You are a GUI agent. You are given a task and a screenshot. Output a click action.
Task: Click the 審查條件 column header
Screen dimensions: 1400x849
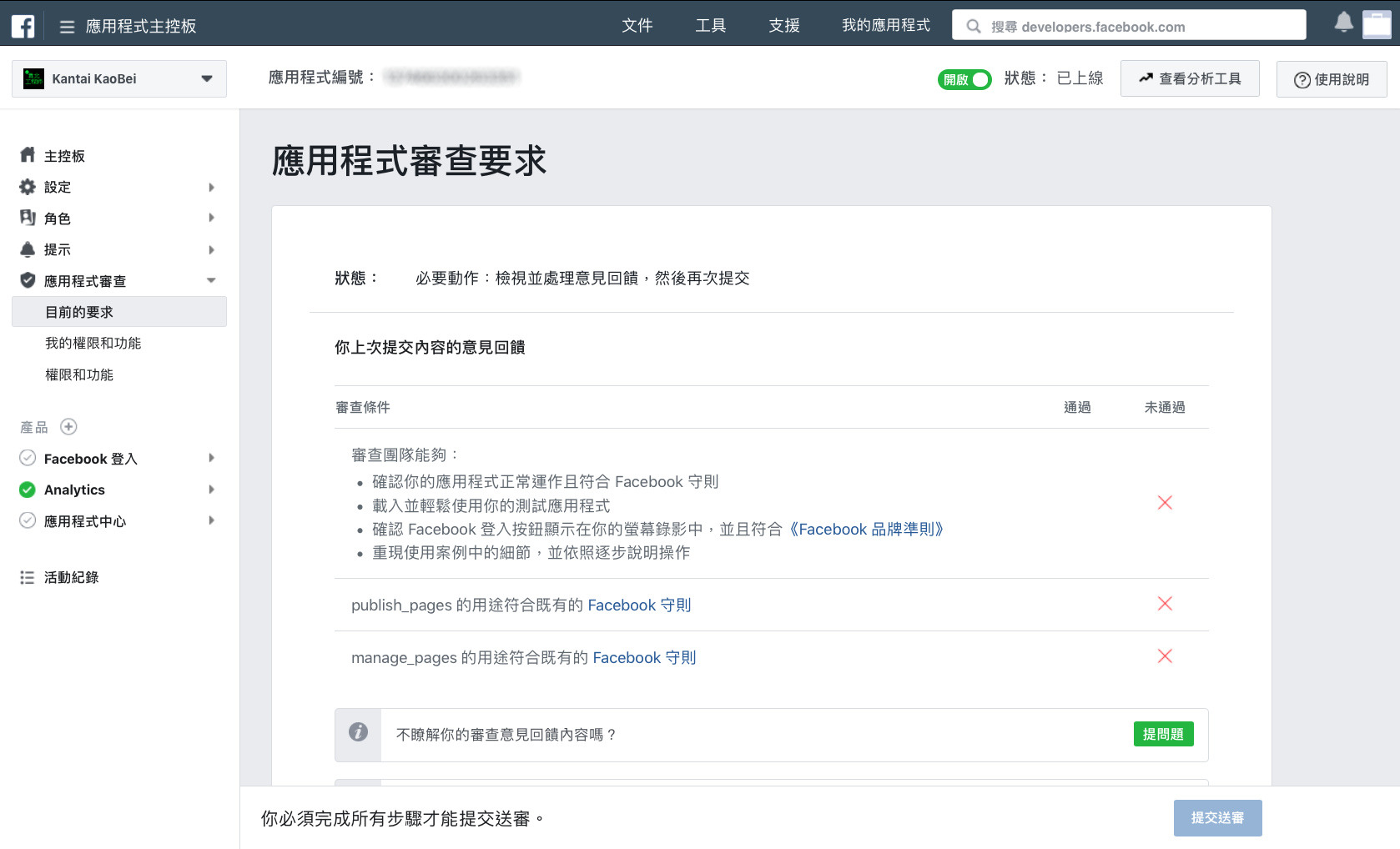363,407
